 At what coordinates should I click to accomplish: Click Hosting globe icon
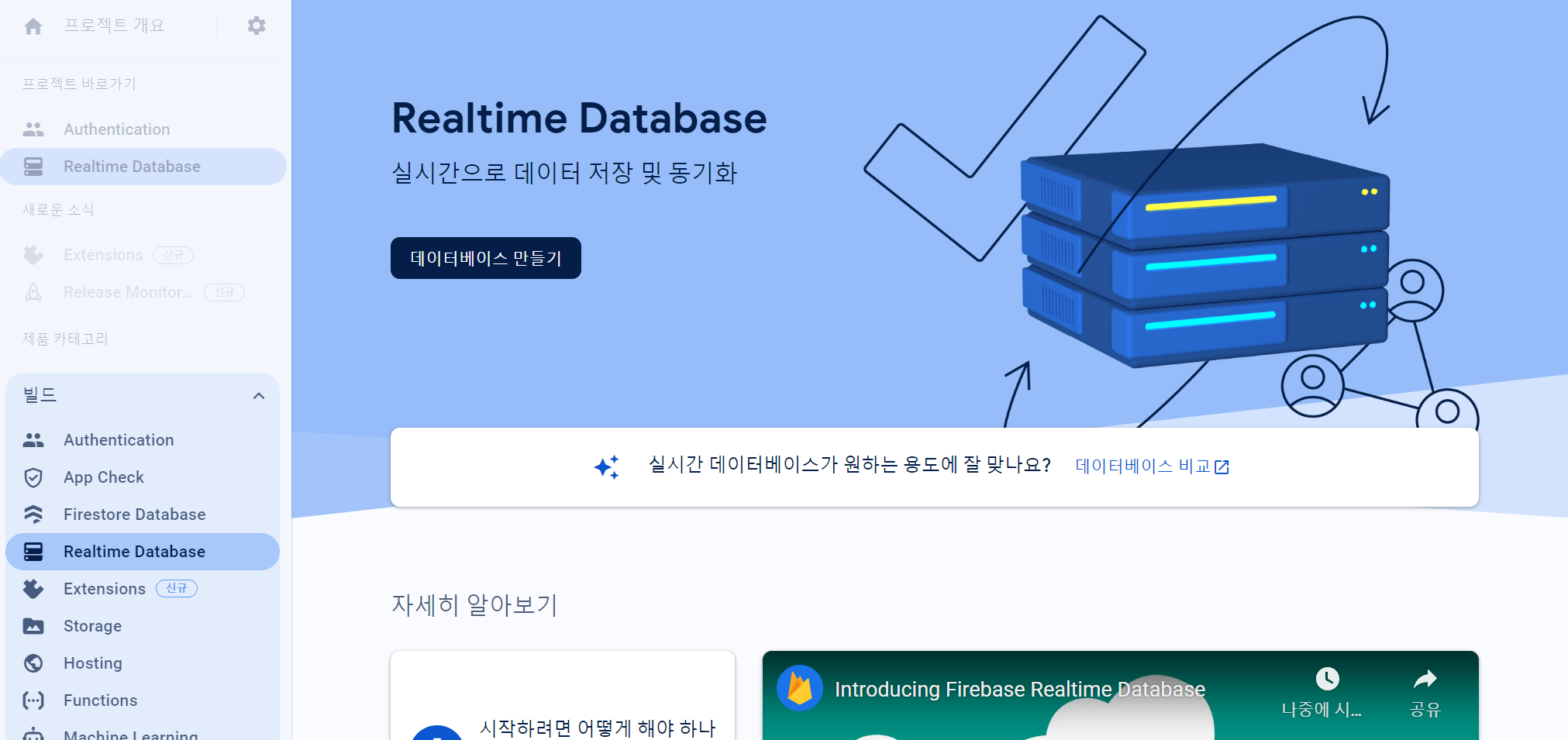point(33,663)
